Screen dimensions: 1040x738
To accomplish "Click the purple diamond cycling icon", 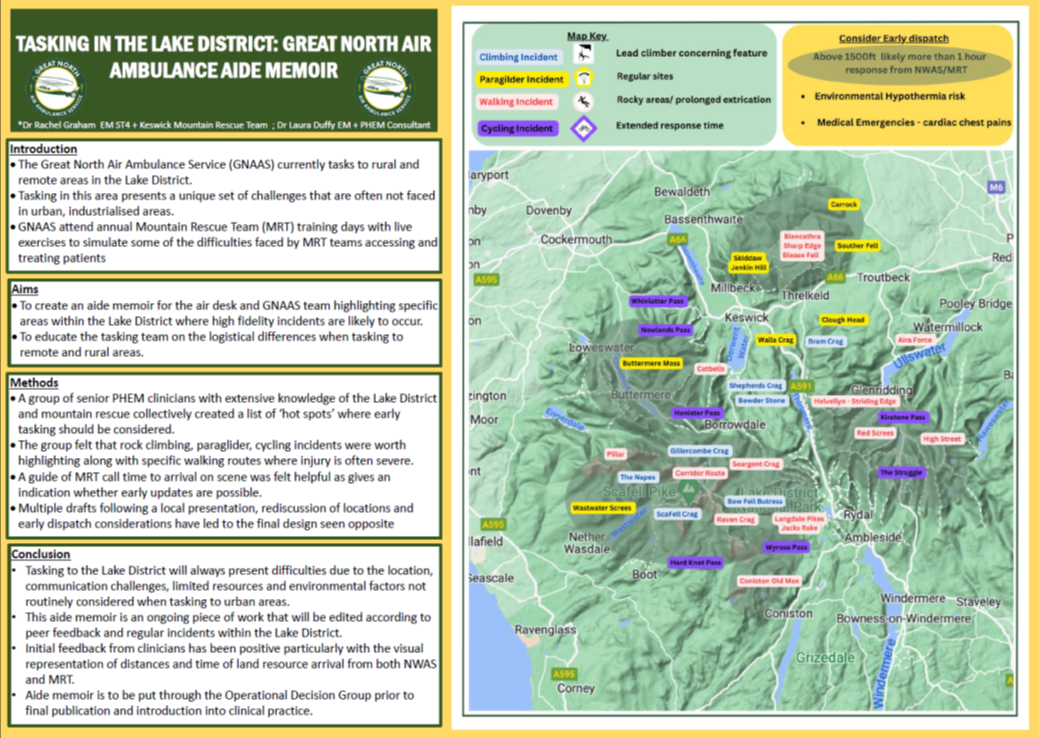I will 582,127.
